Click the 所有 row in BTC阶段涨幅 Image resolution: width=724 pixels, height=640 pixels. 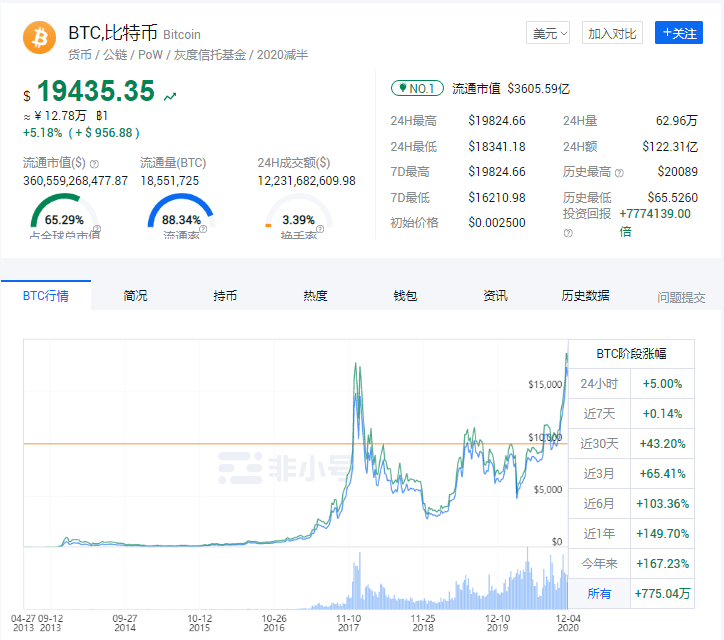coord(599,593)
